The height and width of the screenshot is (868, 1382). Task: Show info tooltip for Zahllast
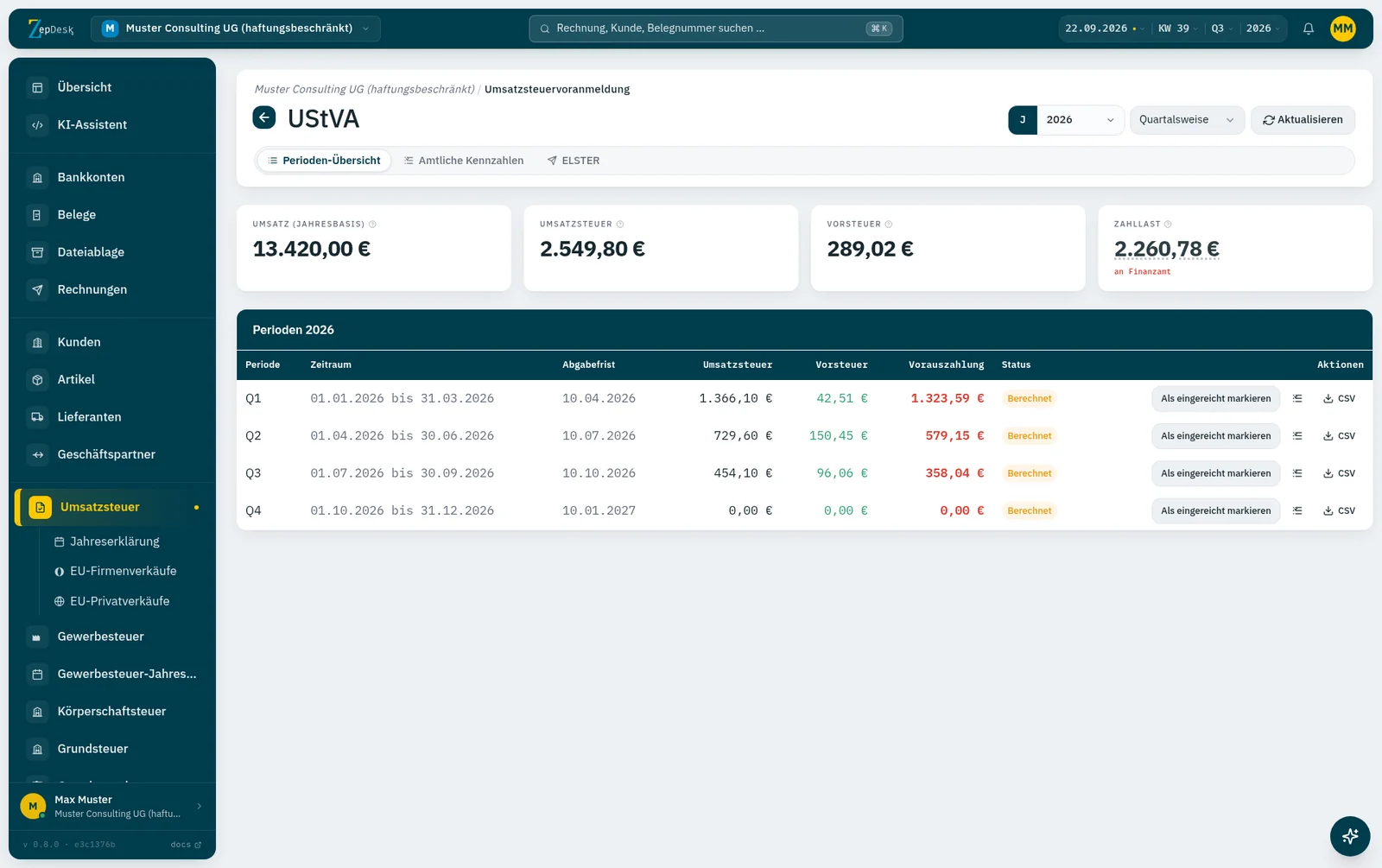tap(1168, 225)
